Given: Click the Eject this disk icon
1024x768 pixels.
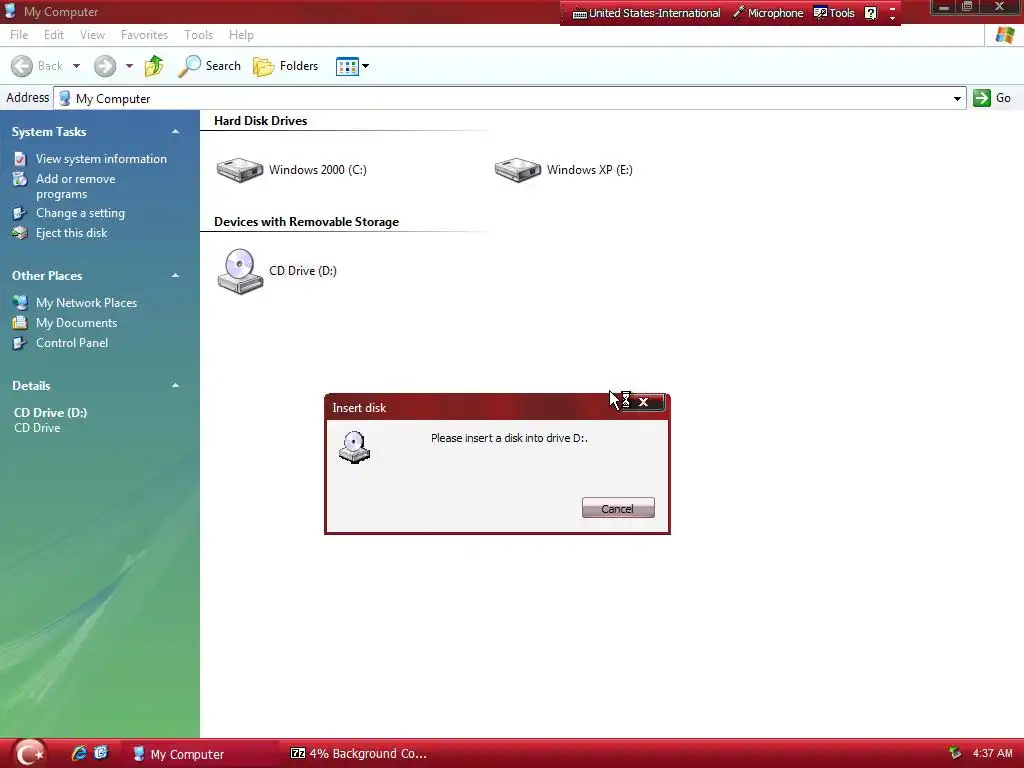Looking at the screenshot, I should click(x=20, y=233).
